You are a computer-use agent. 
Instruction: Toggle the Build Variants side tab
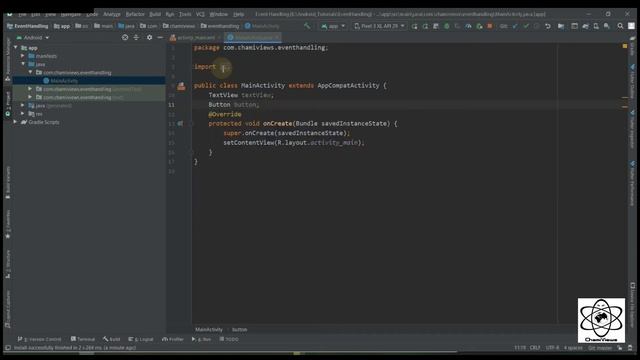[8, 182]
